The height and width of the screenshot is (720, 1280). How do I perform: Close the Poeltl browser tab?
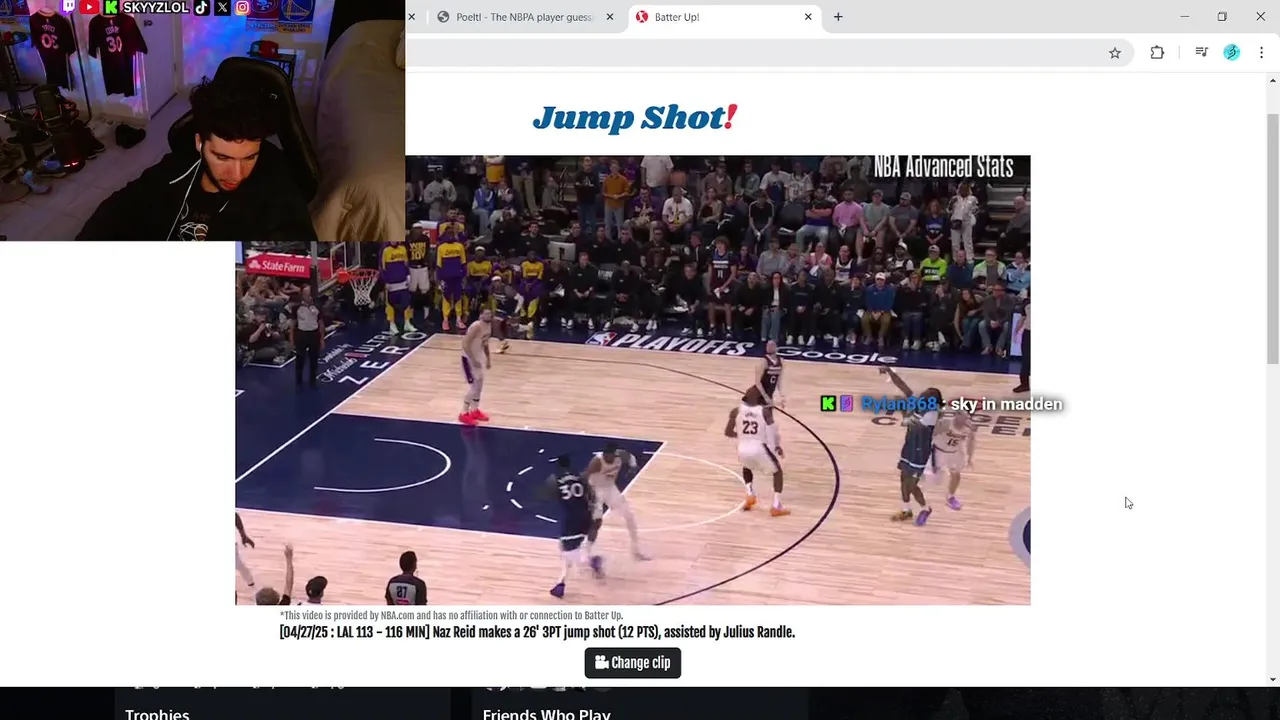pos(610,17)
